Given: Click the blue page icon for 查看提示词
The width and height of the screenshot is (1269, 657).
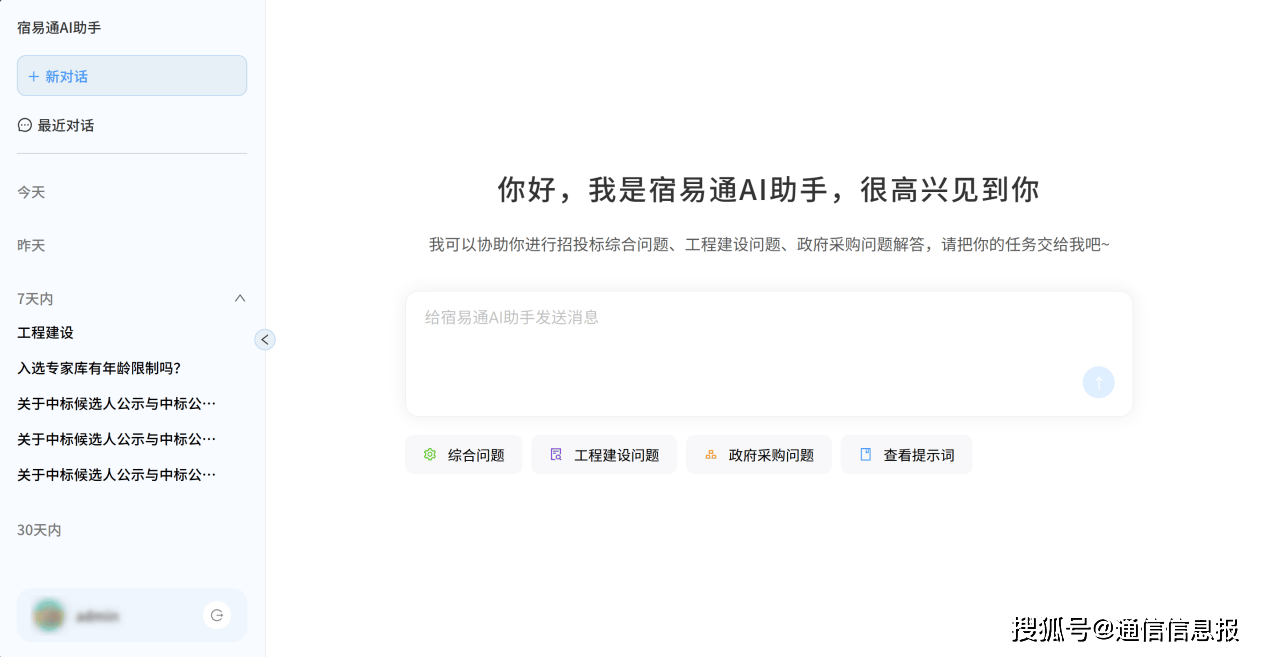Looking at the screenshot, I should (866, 454).
